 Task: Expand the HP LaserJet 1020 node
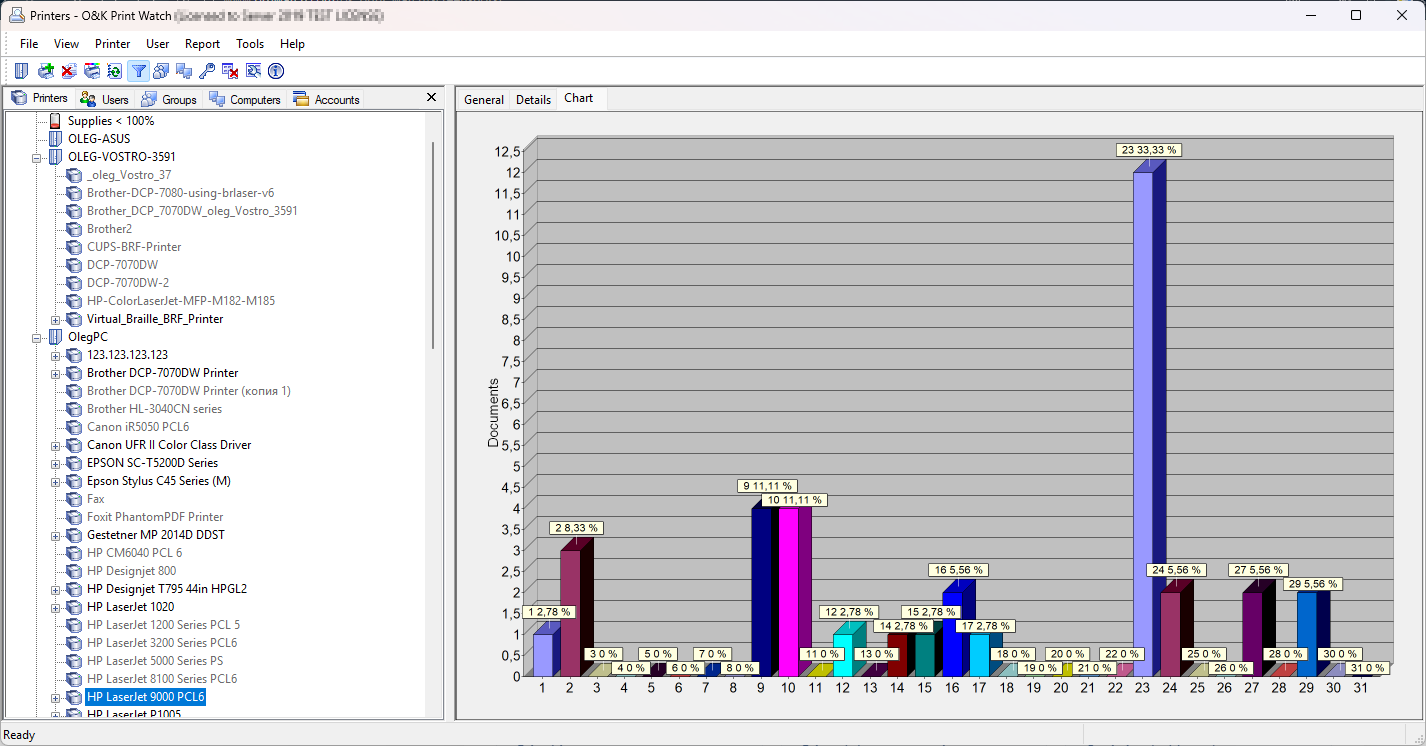[x=56, y=607]
